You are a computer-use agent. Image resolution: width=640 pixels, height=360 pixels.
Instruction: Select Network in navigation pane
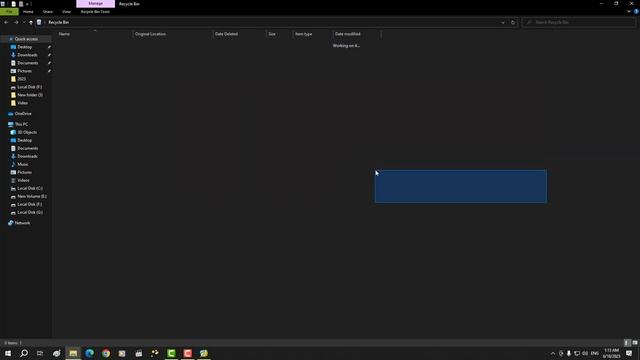click(22, 223)
